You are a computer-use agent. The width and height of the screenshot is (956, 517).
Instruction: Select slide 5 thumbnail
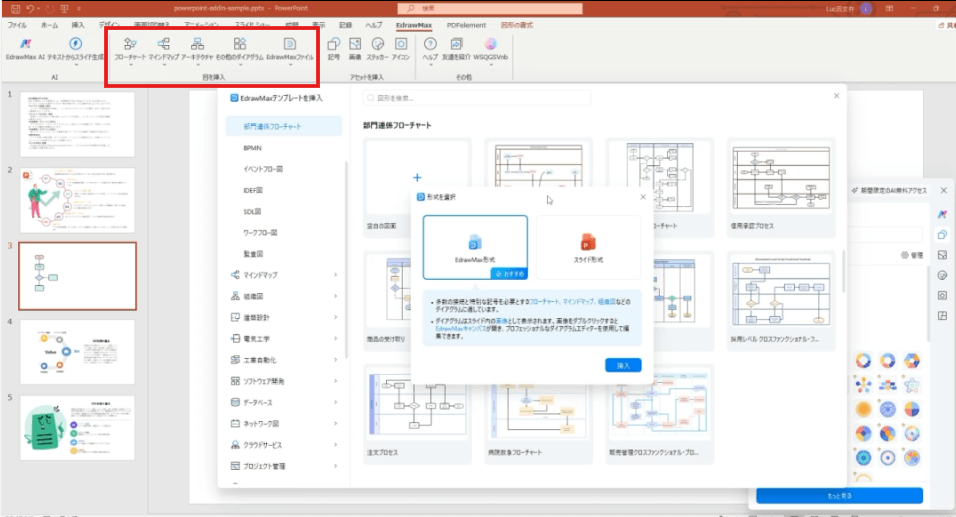(x=77, y=428)
